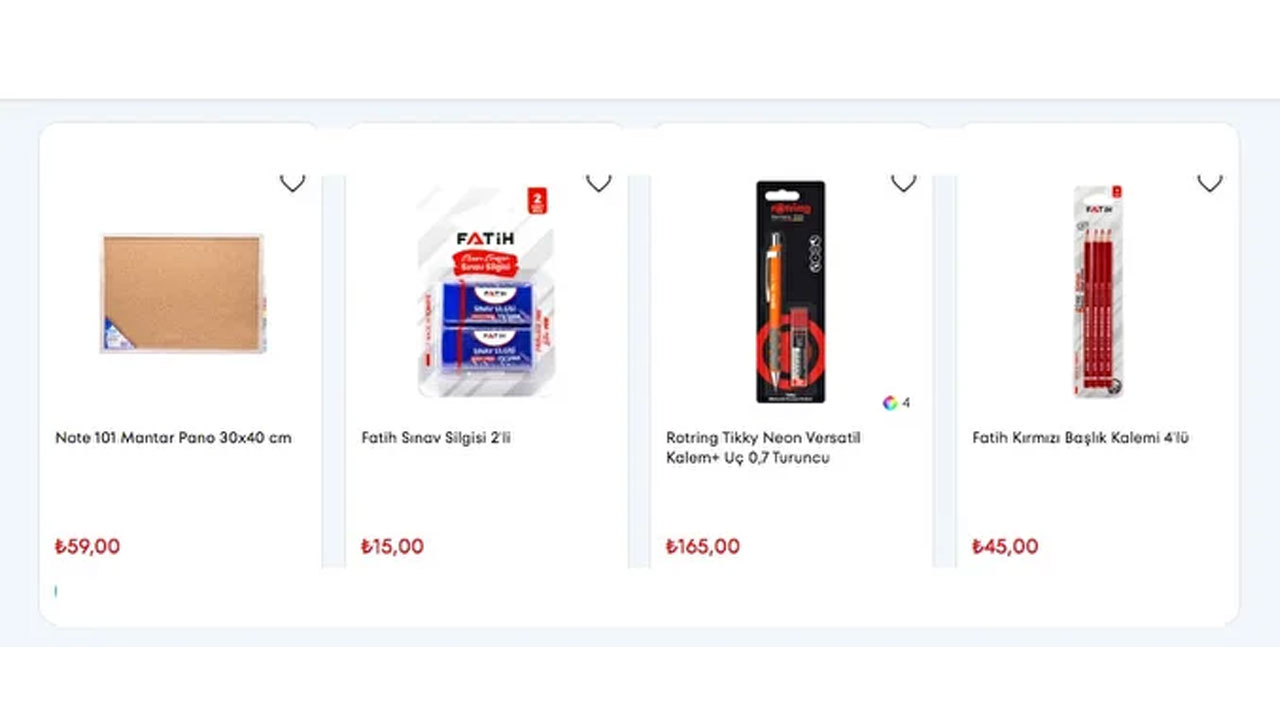Click Fatih Sınav Silgisi 2'li title
This screenshot has width=1280, height=720.
coord(436,438)
